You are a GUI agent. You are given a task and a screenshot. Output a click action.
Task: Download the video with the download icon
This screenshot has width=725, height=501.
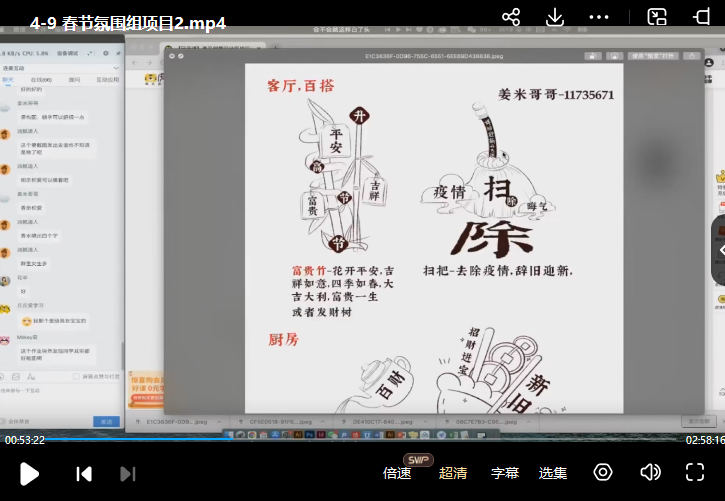[554, 17]
